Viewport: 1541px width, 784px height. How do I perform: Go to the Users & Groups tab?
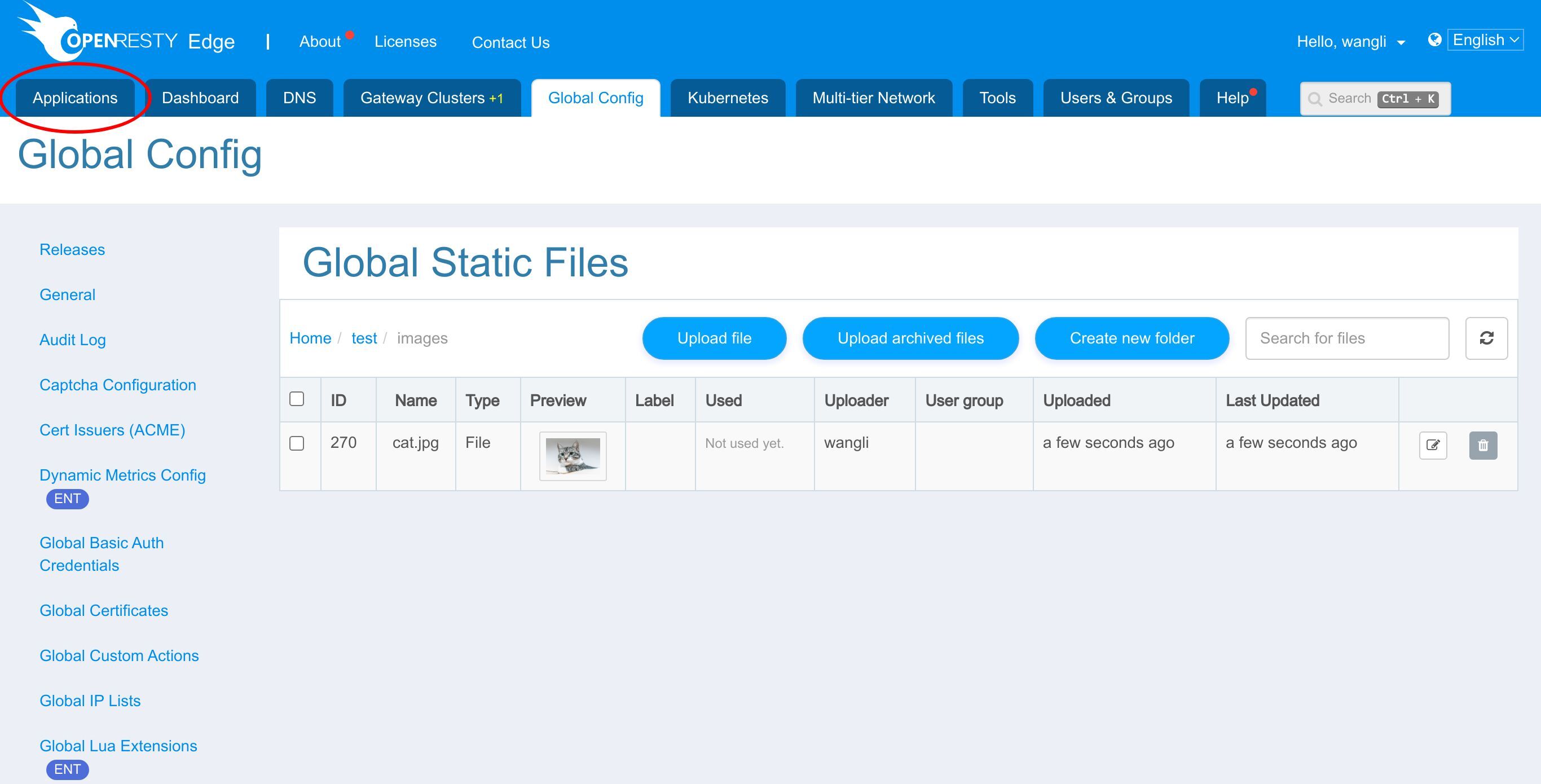[x=1116, y=98]
